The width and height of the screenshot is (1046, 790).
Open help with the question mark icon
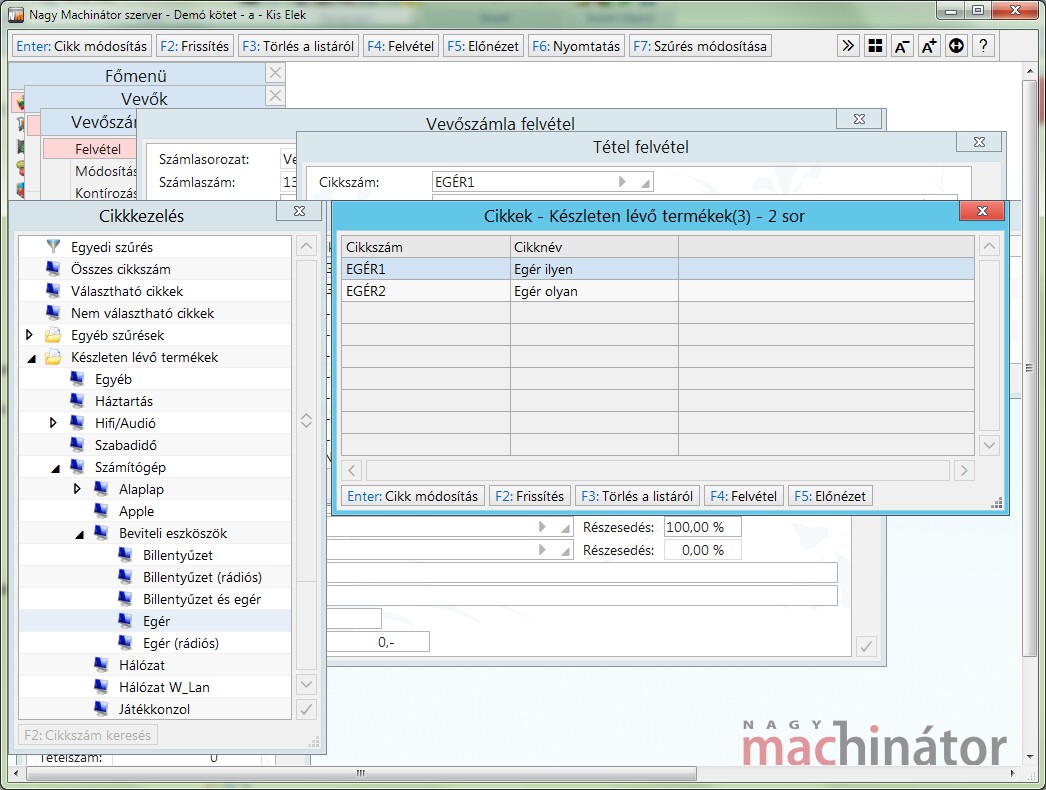[984, 46]
